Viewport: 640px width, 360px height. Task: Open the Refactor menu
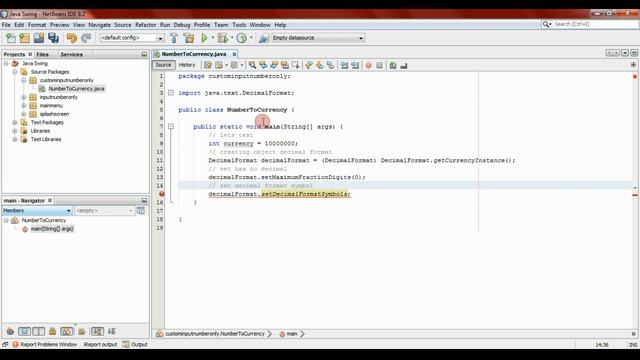click(x=145, y=25)
